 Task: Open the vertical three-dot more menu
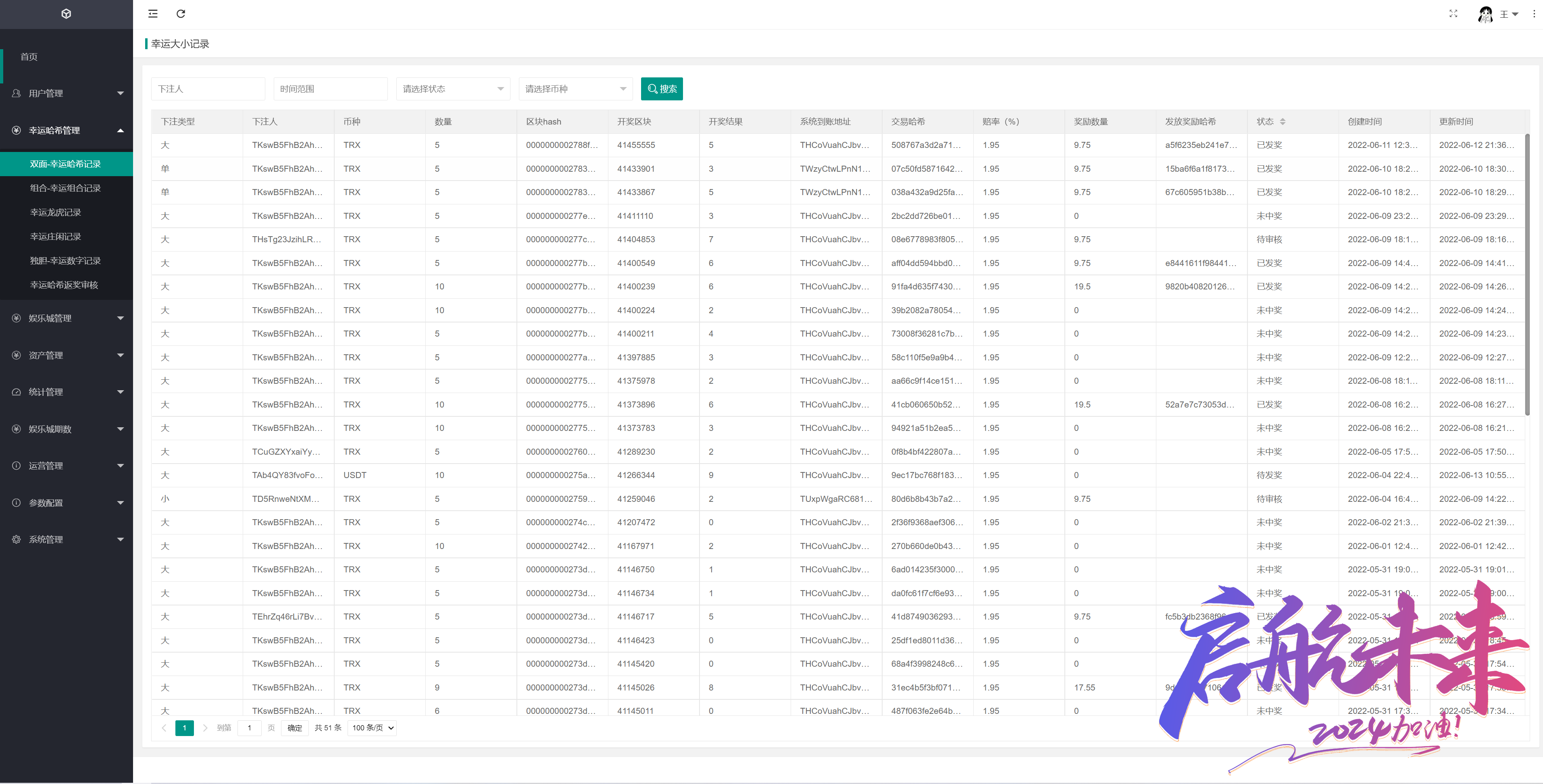(x=1534, y=14)
